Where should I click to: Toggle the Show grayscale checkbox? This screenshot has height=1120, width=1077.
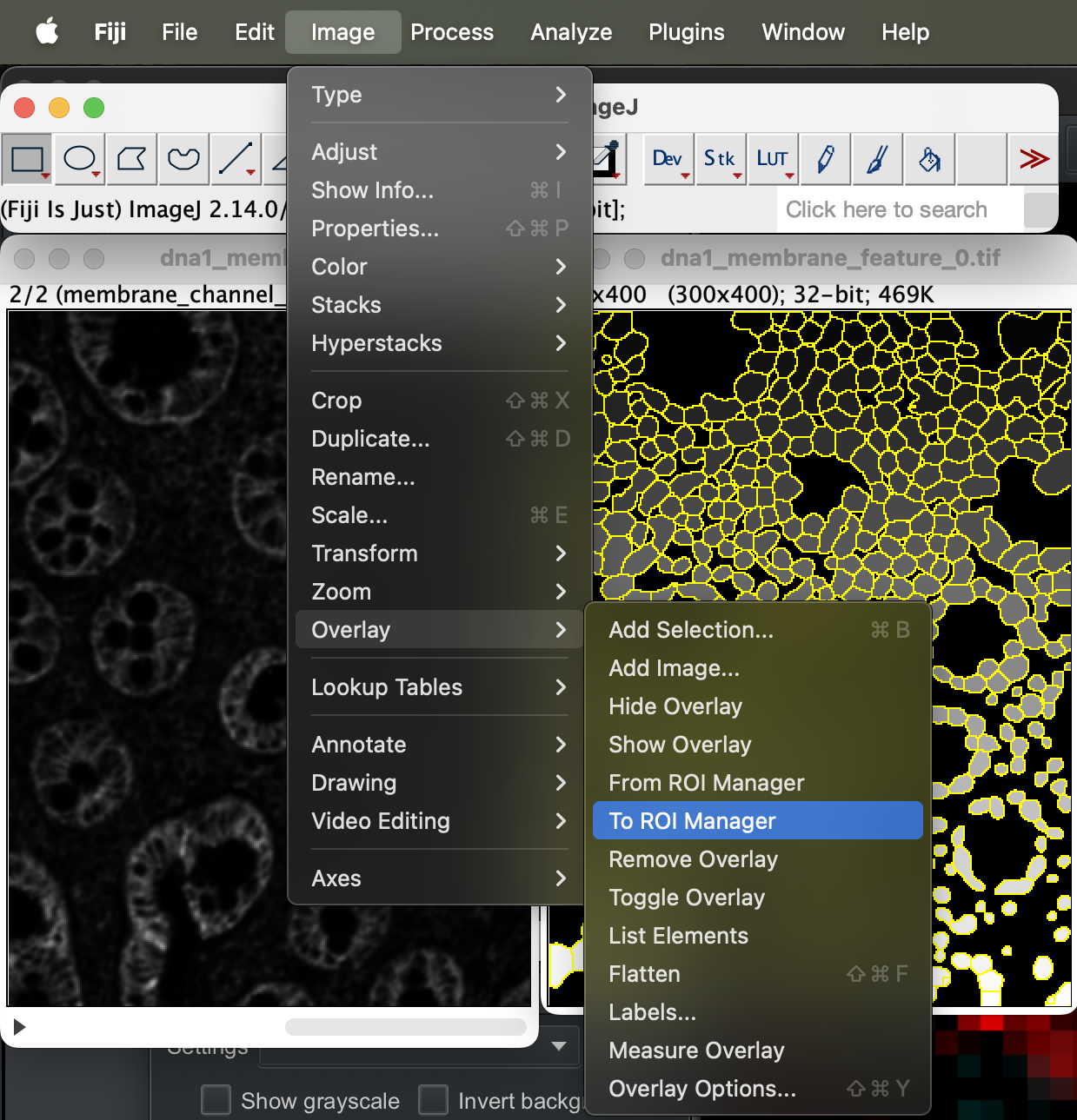pyautogui.click(x=216, y=1100)
